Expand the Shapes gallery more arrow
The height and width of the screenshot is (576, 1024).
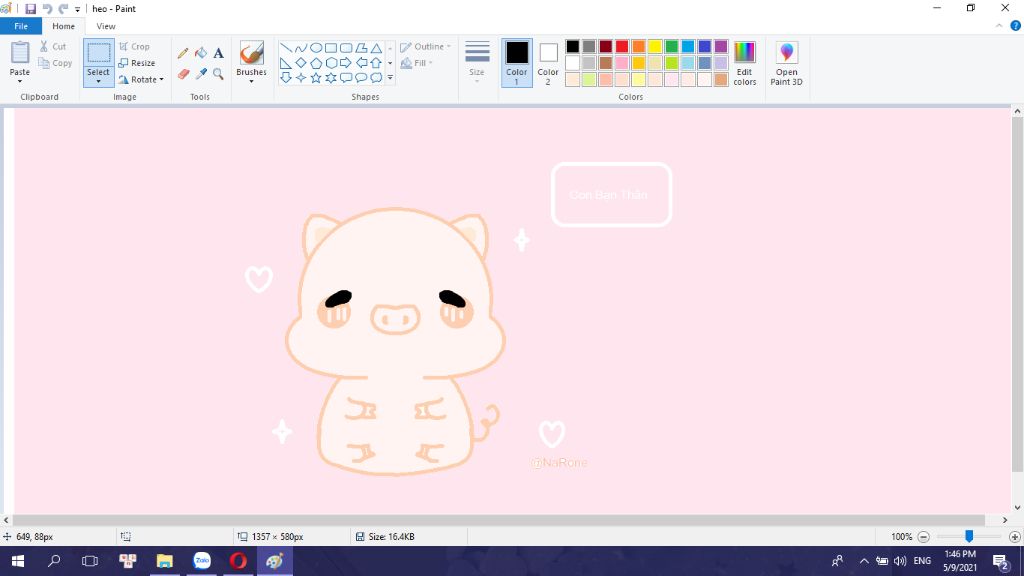point(390,78)
